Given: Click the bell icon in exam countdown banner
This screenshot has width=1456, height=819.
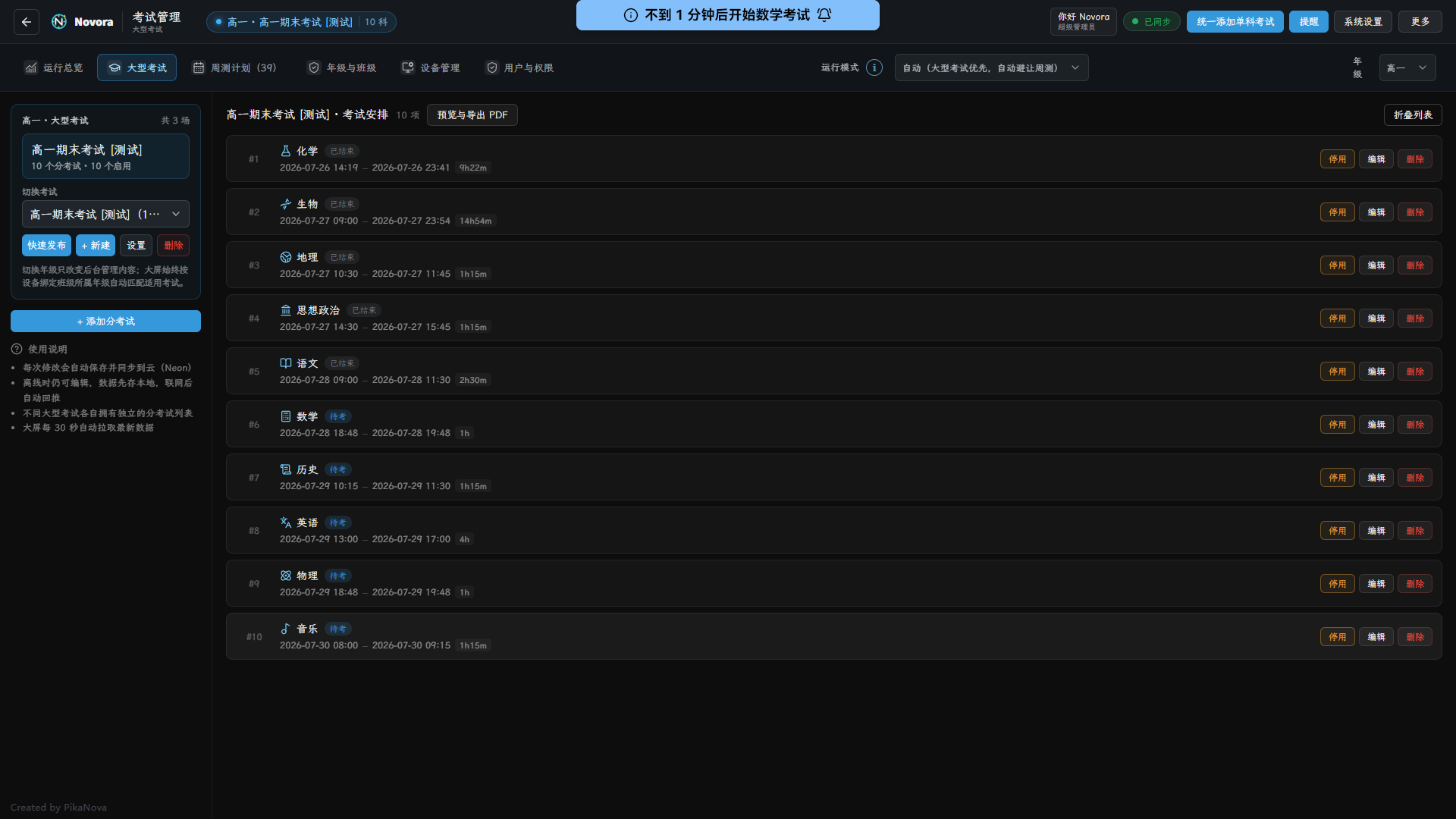Looking at the screenshot, I should tap(824, 15).
